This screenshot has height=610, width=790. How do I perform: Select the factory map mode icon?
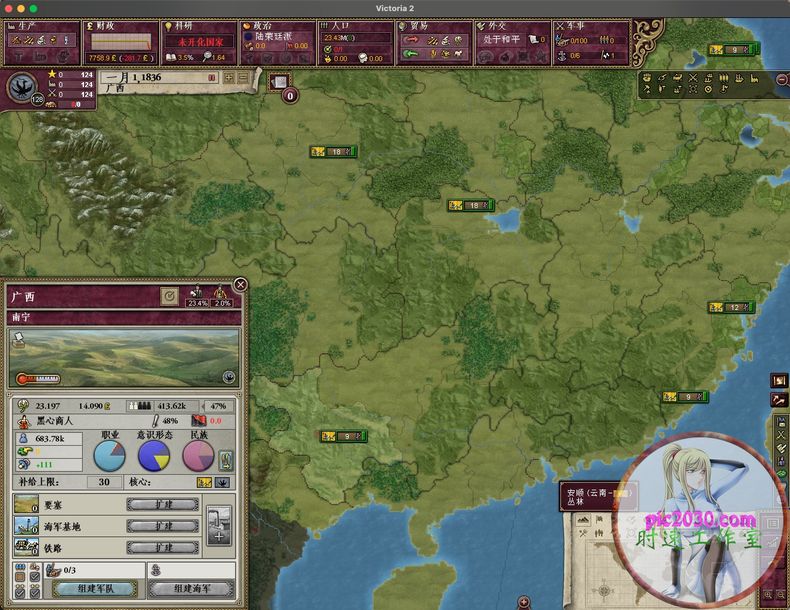[x=754, y=78]
